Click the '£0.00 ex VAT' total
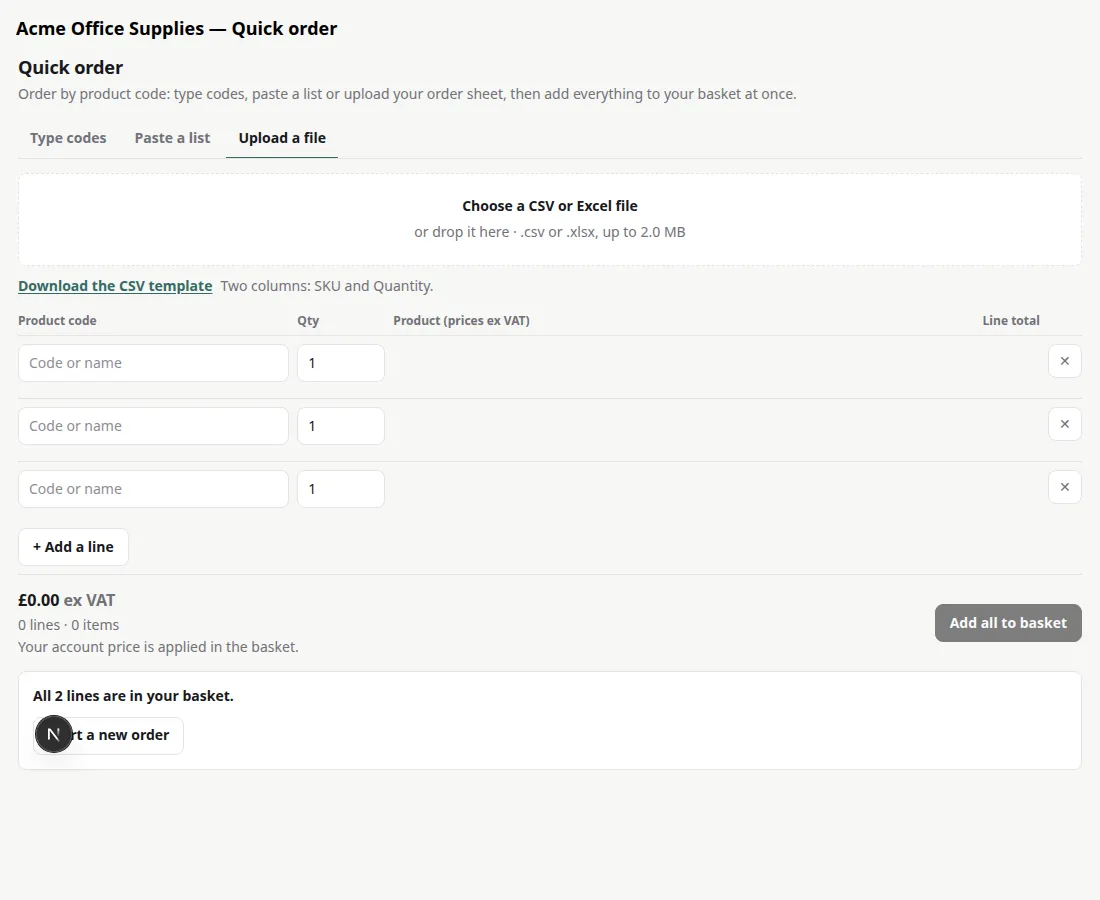The height and width of the screenshot is (900, 1100). pyautogui.click(x=67, y=600)
